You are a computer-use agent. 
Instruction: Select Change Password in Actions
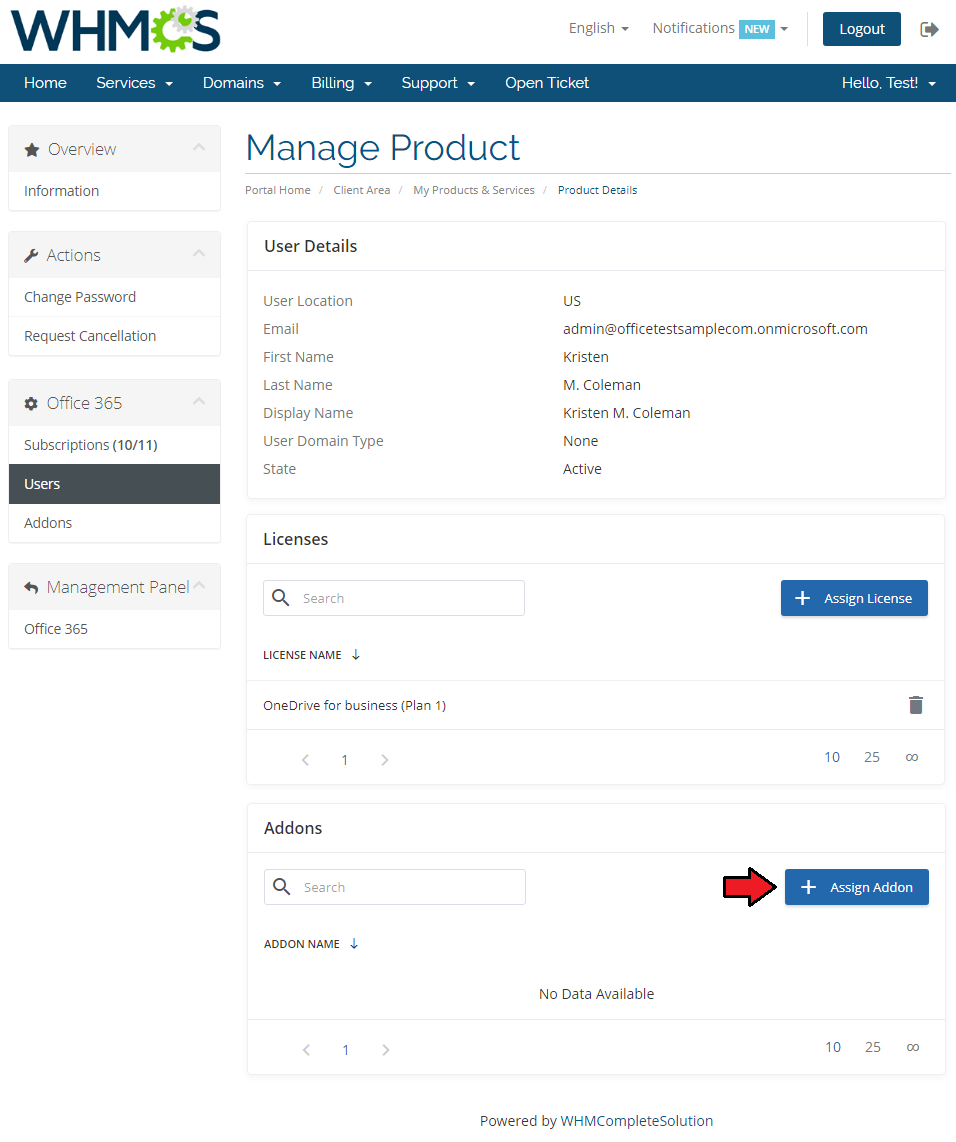tap(114, 297)
